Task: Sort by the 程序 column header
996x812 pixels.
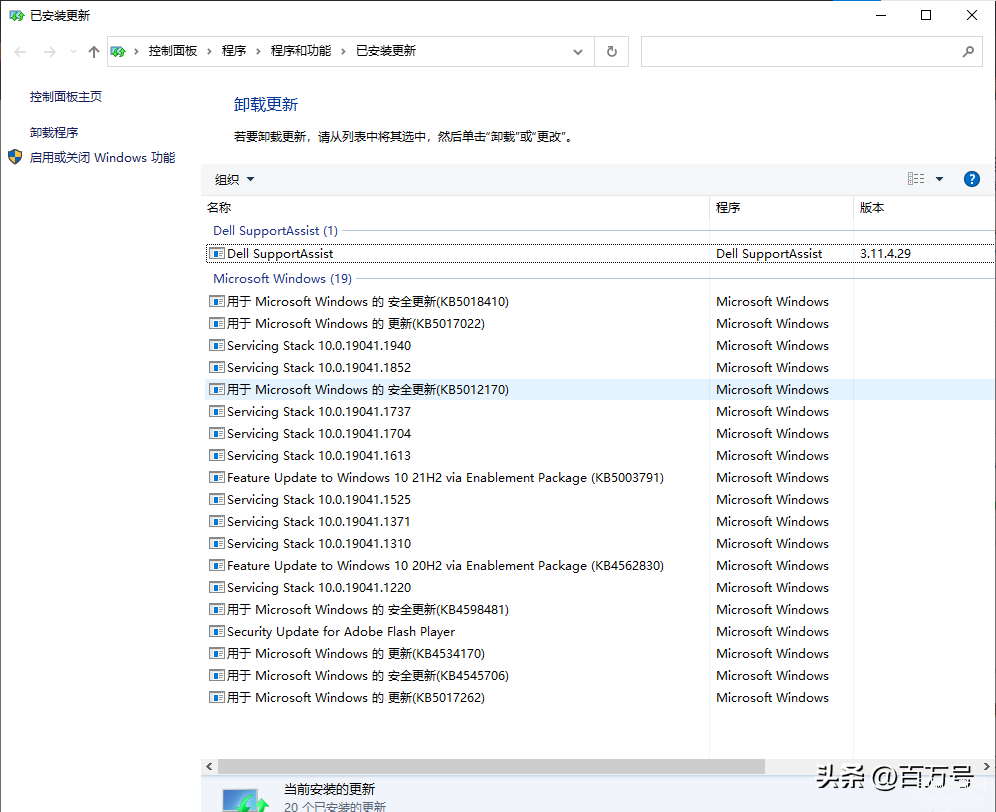Action: pyautogui.click(x=728, y=208)
